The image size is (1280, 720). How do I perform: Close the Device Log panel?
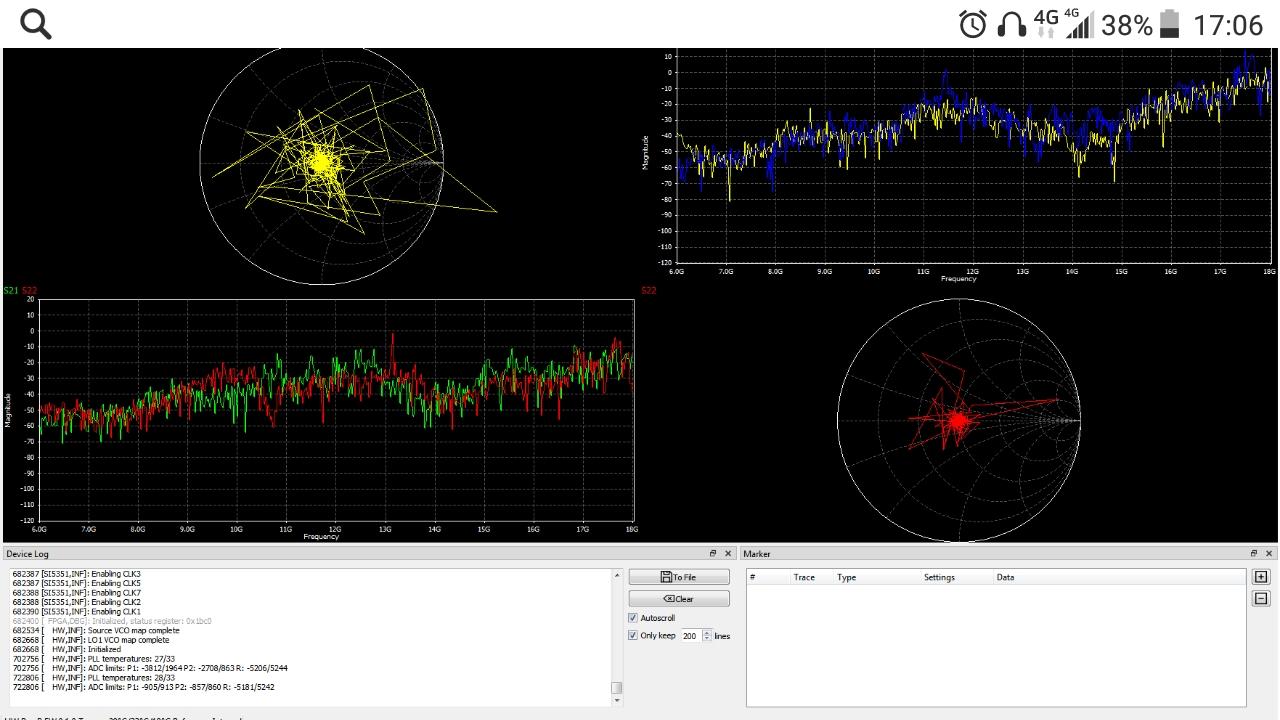(x=728, y=553)
